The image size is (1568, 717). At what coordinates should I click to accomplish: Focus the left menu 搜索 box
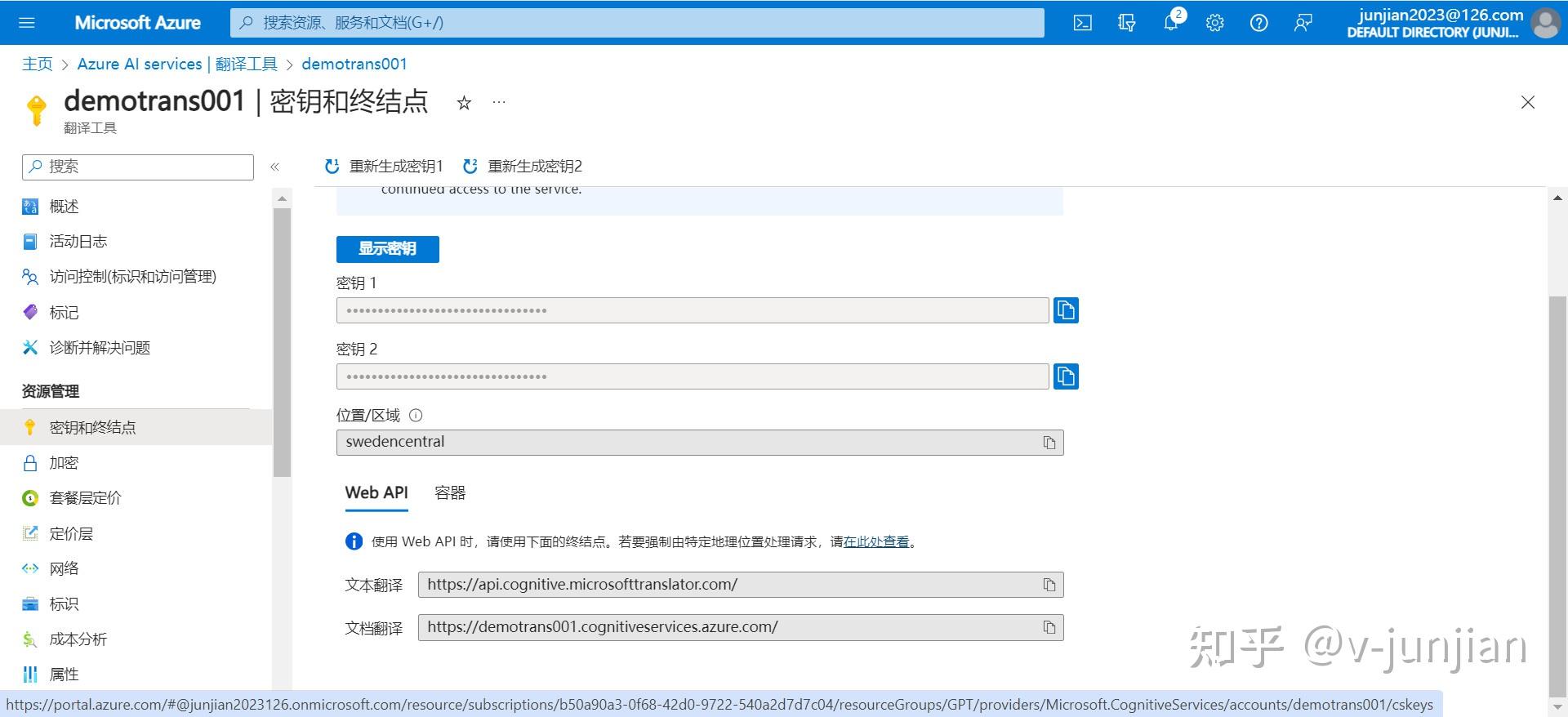coord(138,167)
